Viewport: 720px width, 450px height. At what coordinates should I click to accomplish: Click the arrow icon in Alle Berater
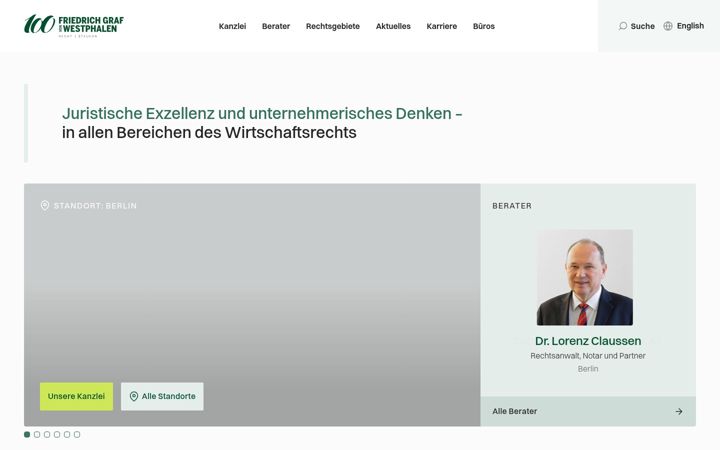pos(679,411)
